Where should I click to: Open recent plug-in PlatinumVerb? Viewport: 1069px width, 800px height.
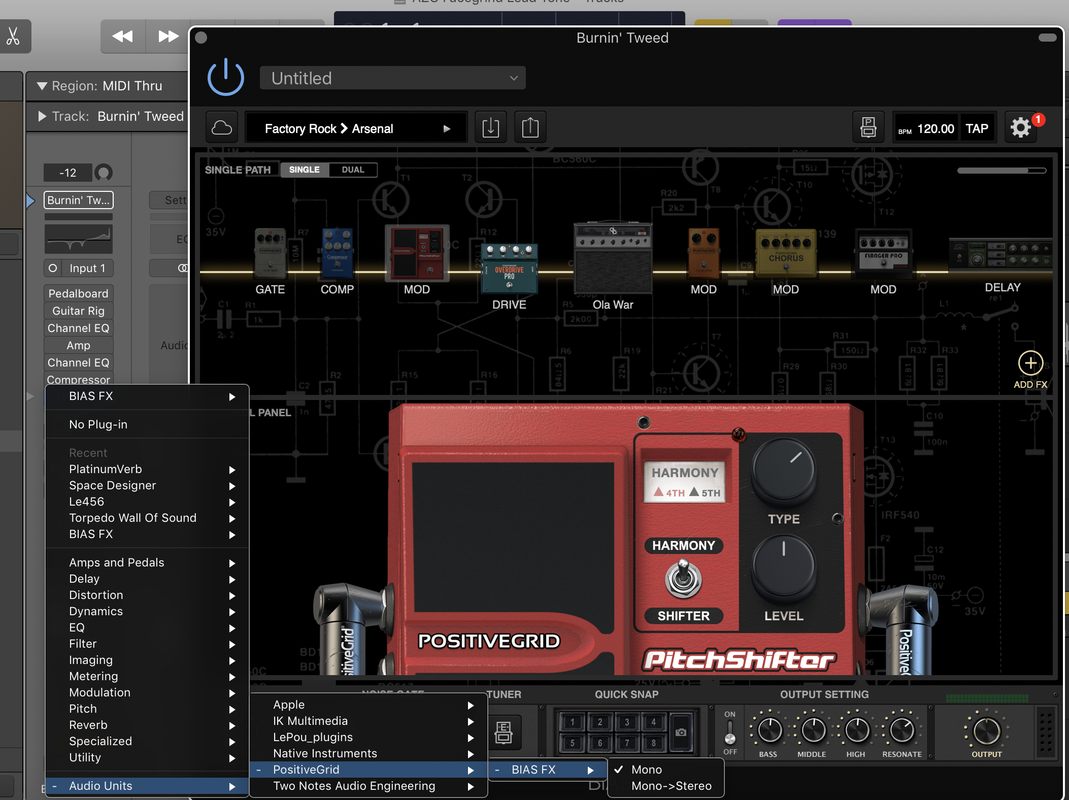(x=147, y=469)
